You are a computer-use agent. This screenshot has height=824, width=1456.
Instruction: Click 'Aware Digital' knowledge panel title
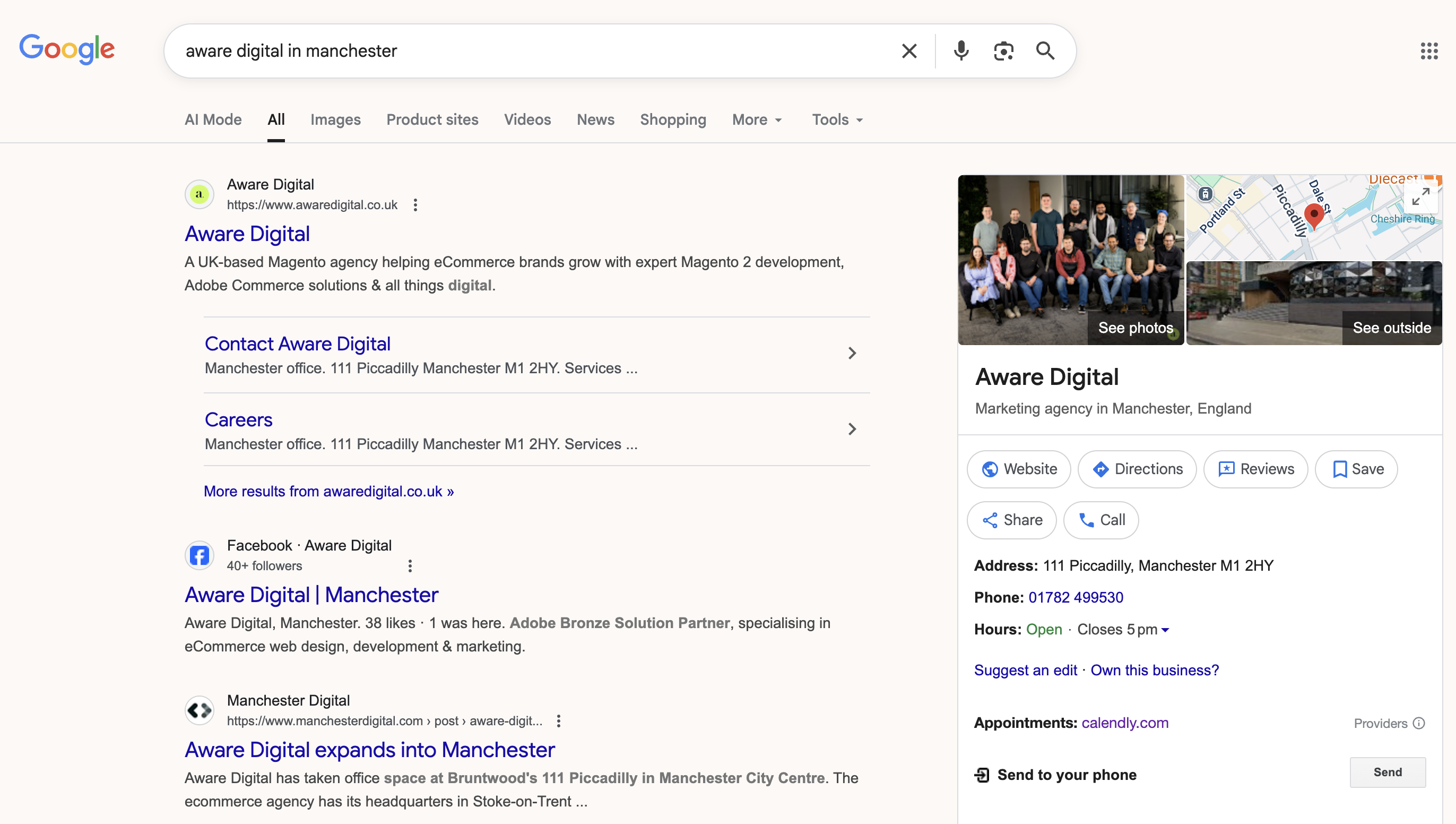pos(1046,376)
